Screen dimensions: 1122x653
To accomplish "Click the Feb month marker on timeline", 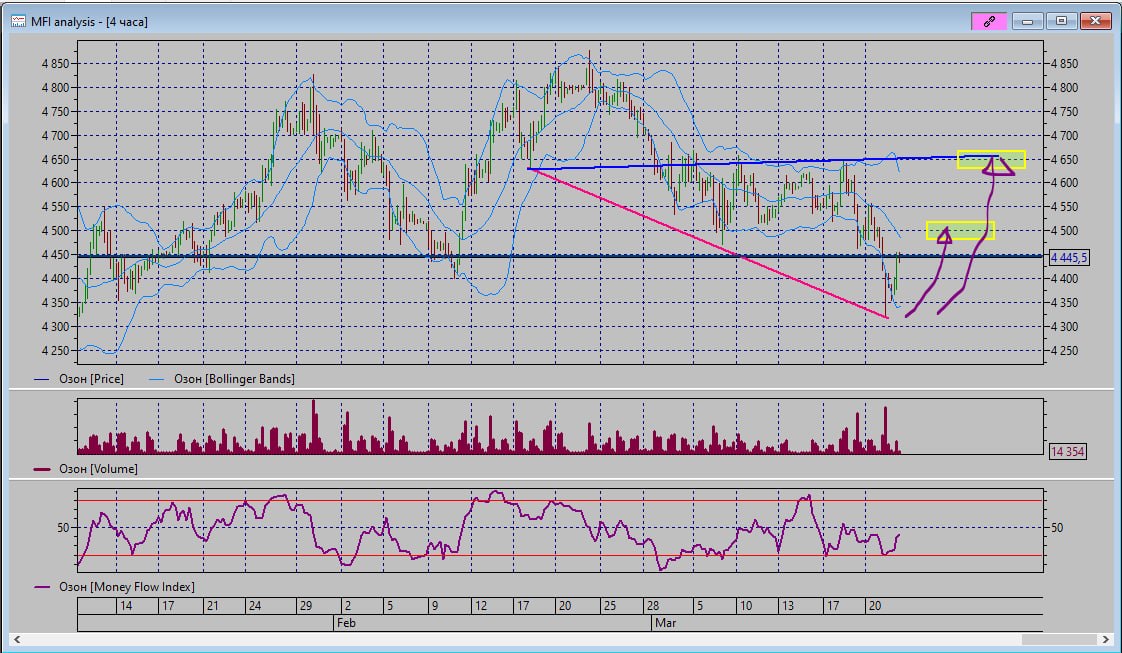I will pos(347,622).
